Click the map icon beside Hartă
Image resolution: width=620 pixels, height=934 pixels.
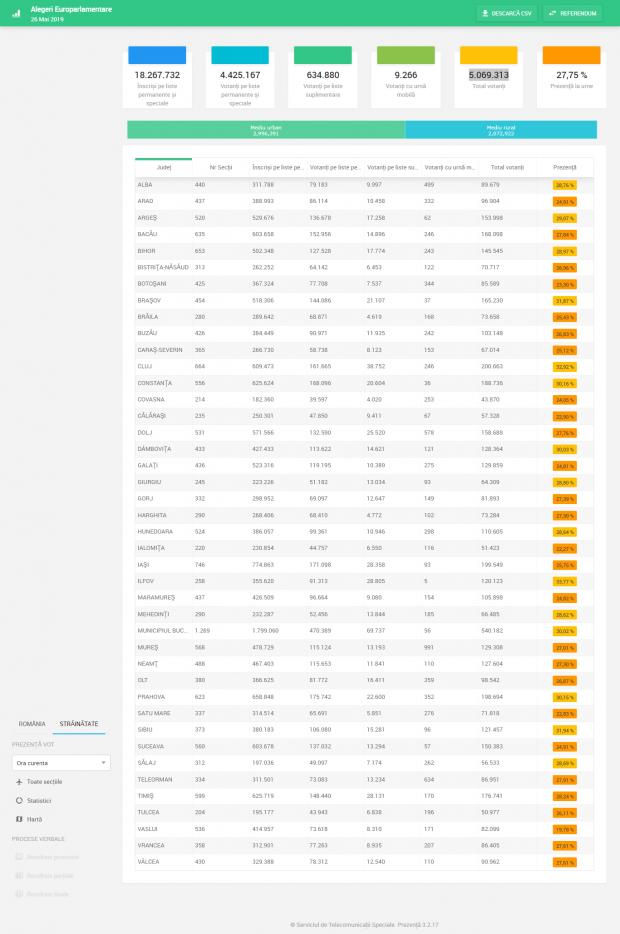19,819
